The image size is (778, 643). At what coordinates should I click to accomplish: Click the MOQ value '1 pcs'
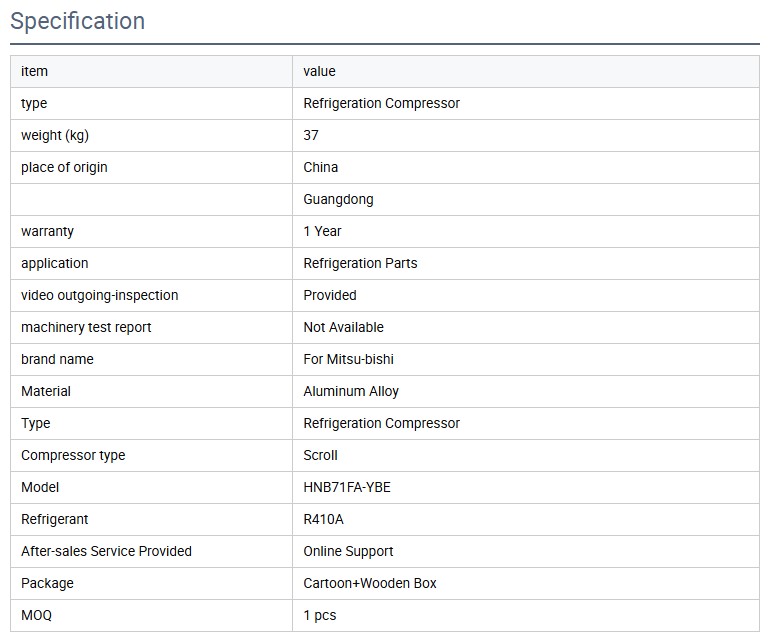coord(320,615)
